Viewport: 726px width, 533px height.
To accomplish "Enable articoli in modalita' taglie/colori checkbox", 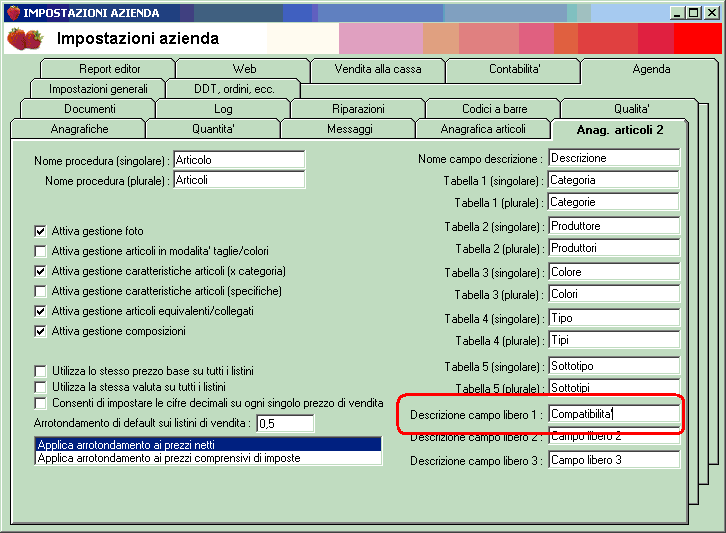I will click(x=40, y=251).
